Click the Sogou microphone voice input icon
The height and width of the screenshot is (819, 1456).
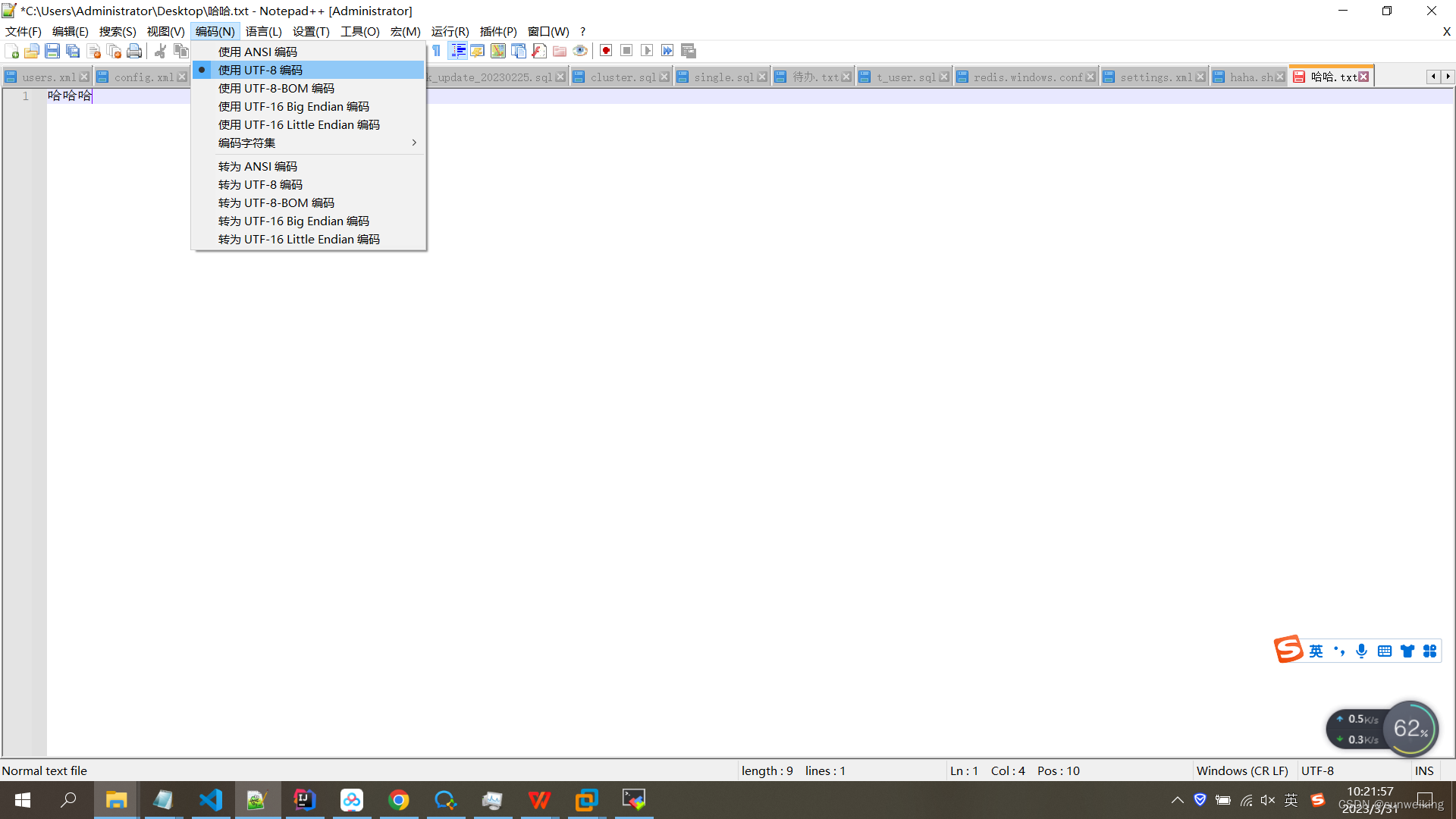click(1362, 651)
